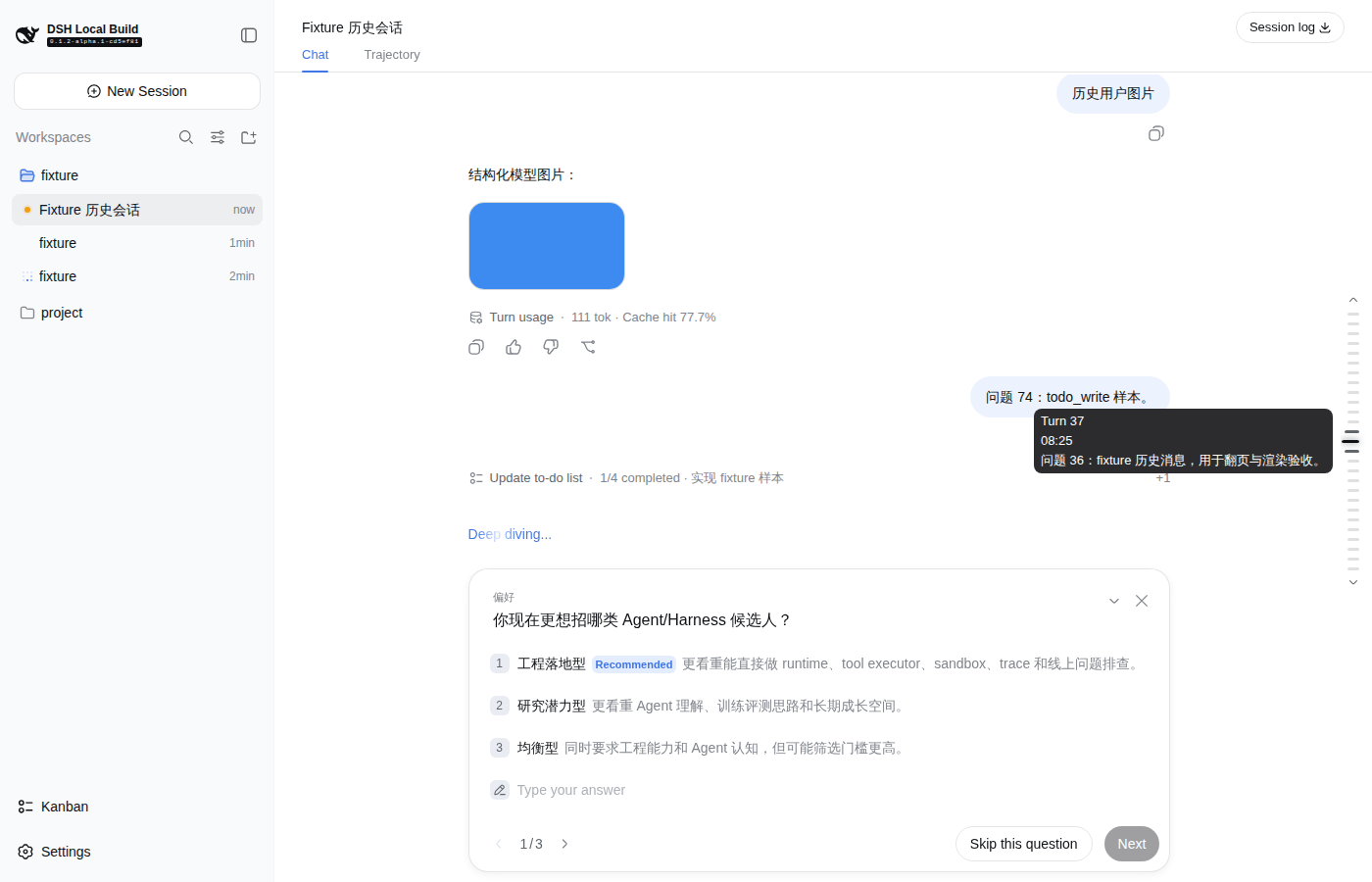Copy the 历史用户图片 user message
Image resolution: width=1372 pixels, height=882 pixels.
pyautogui.click(x=1156, y=133)
